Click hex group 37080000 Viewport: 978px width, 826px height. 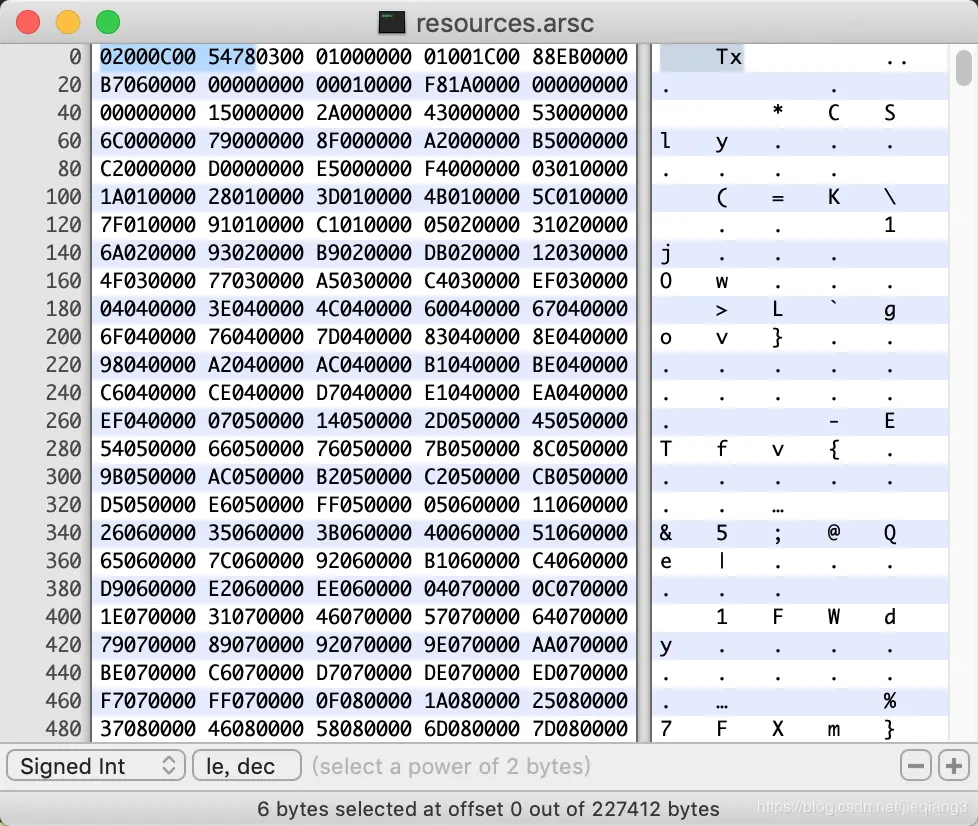[x=148, y=729]
